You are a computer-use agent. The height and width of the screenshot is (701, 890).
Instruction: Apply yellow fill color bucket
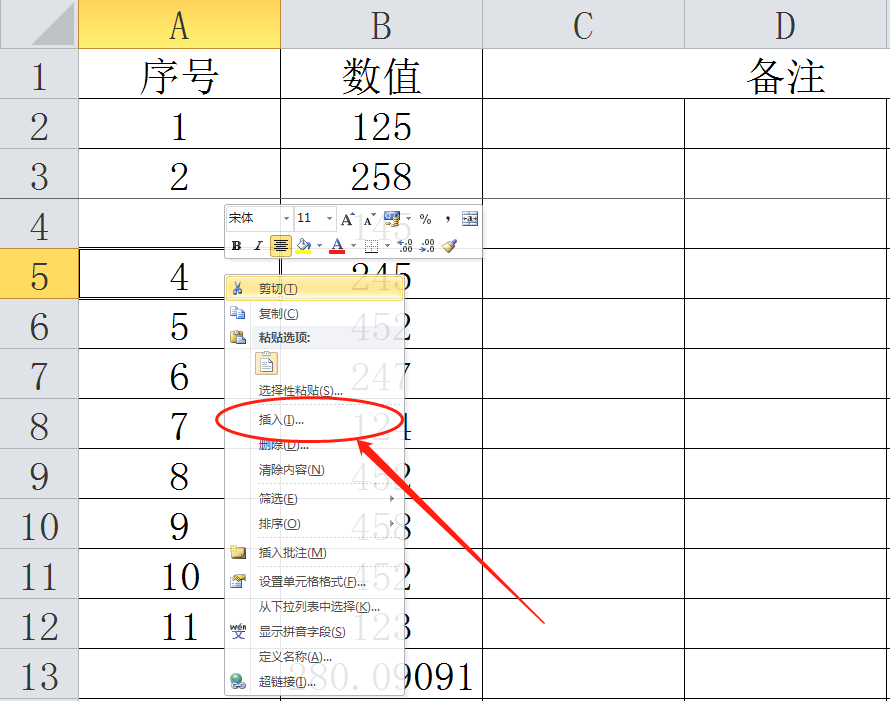pos(304,246)
